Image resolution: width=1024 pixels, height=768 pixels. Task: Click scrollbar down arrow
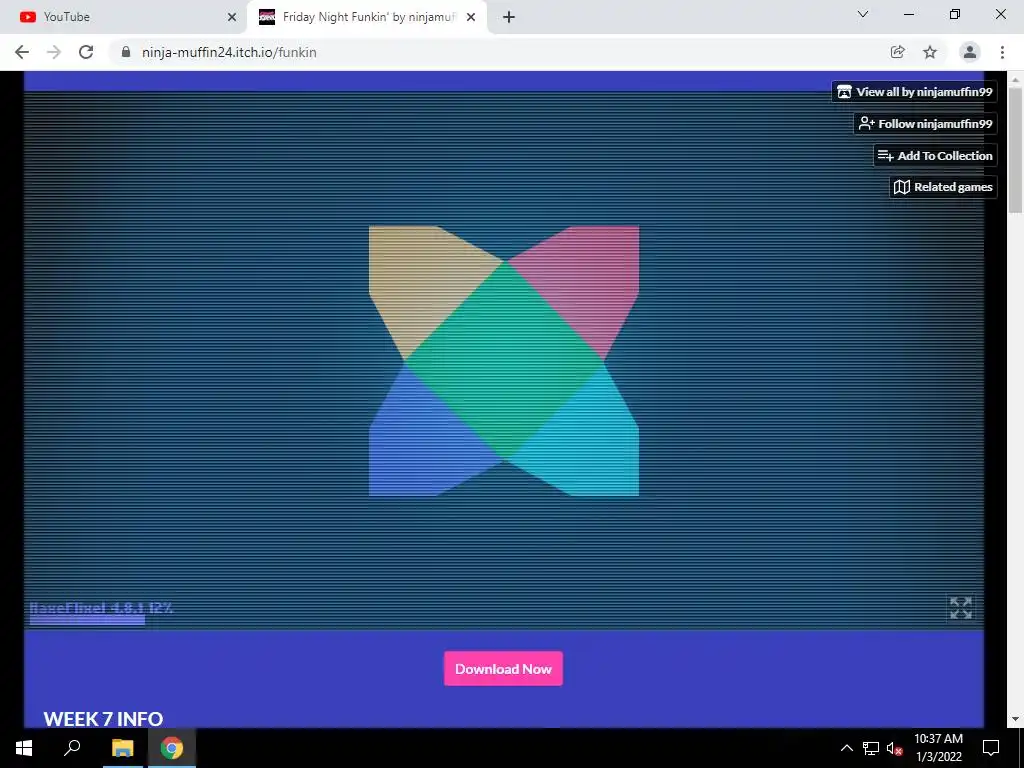click(x=1015, y=720)
